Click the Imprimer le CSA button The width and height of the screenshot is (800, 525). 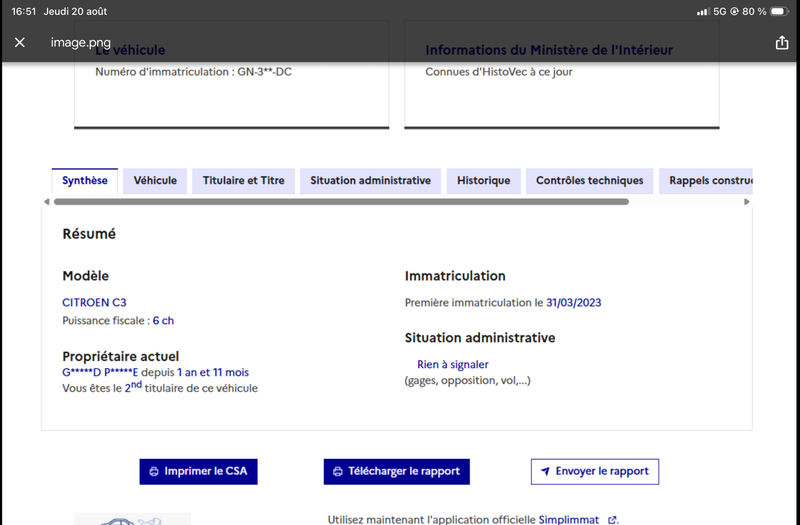point(198,471)
